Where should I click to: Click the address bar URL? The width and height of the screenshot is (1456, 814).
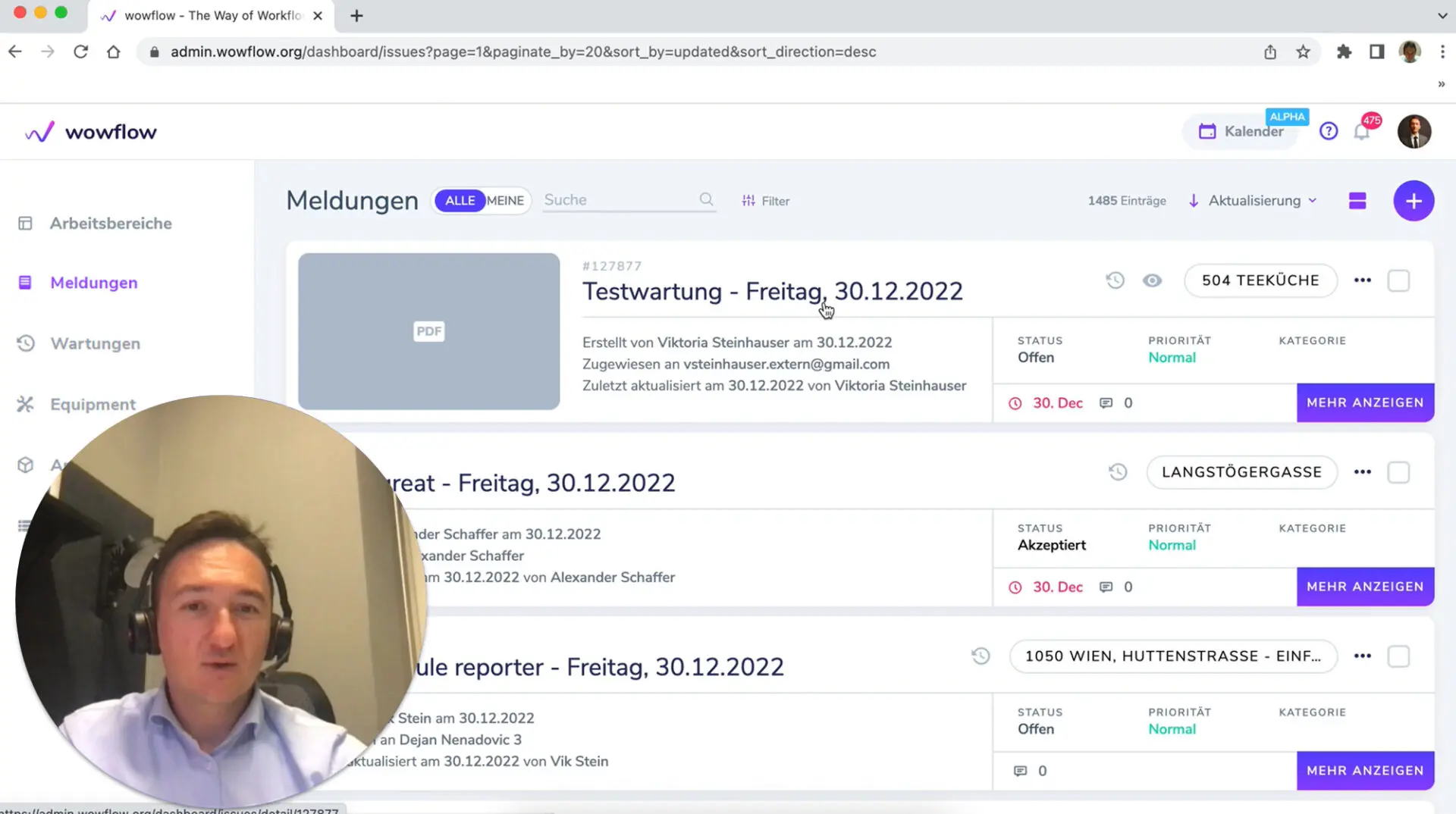[523, 52]
